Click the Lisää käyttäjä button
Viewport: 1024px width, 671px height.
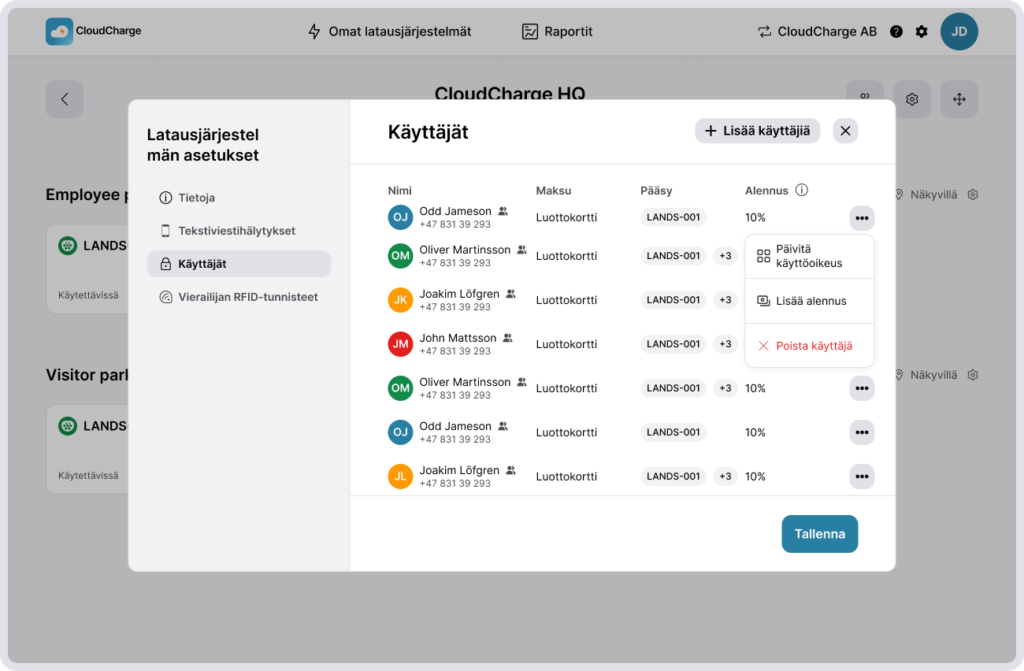[757, 131]
